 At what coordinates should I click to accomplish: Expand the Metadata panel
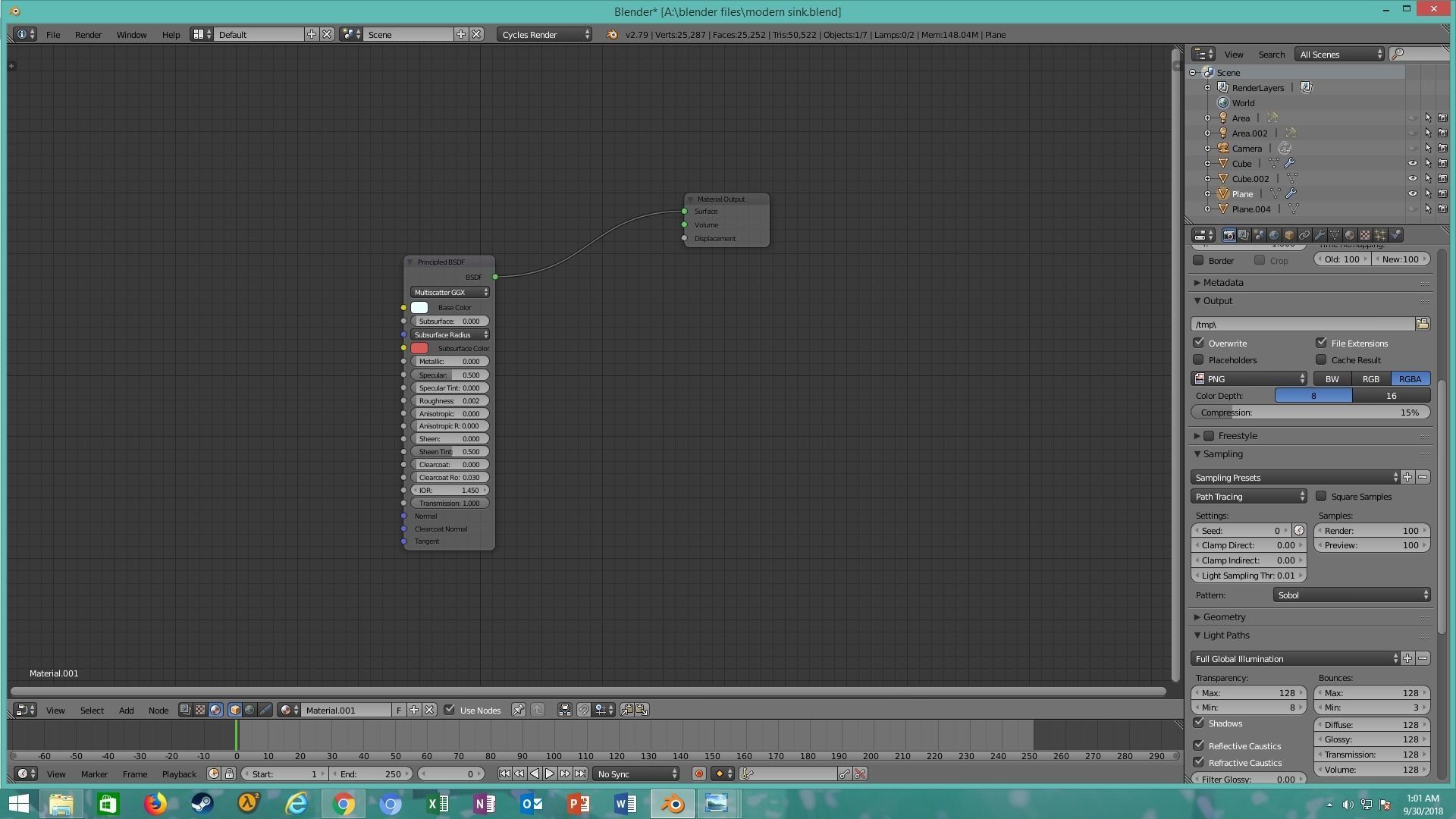(1222, 283)
